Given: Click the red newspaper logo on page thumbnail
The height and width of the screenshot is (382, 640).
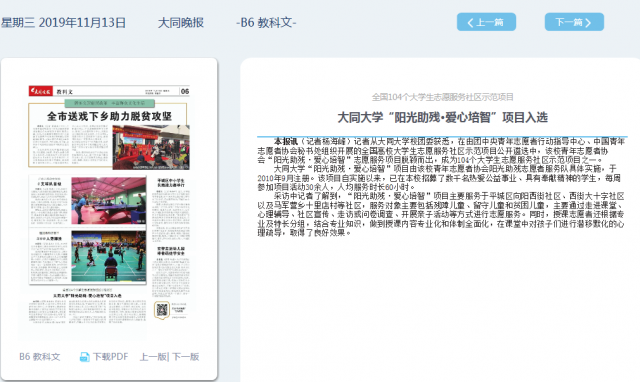Looking at the screenshot, I should (x=40, y=91).
